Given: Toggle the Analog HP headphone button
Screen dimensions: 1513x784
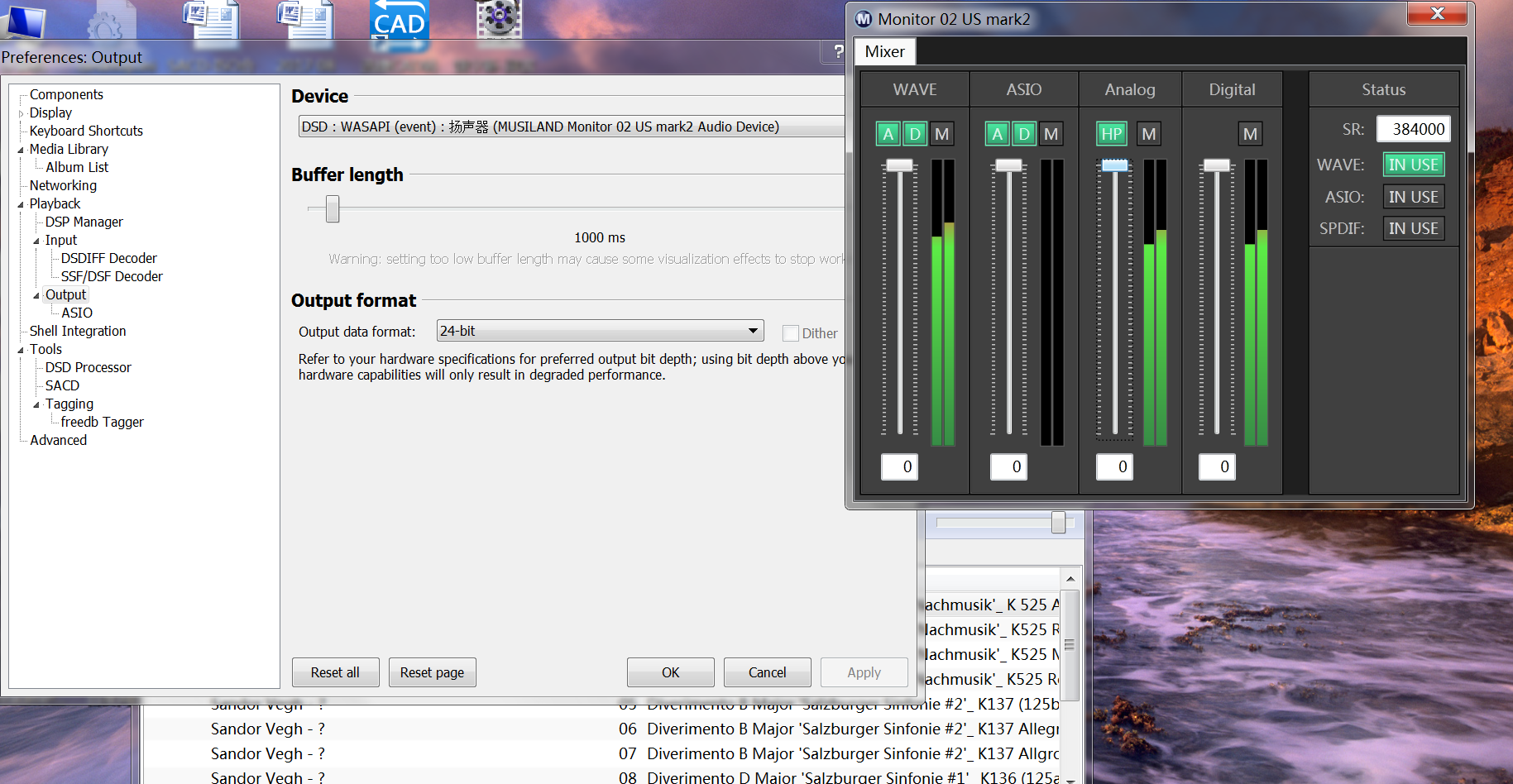Looking at the screenshot, I should 1111,134.
